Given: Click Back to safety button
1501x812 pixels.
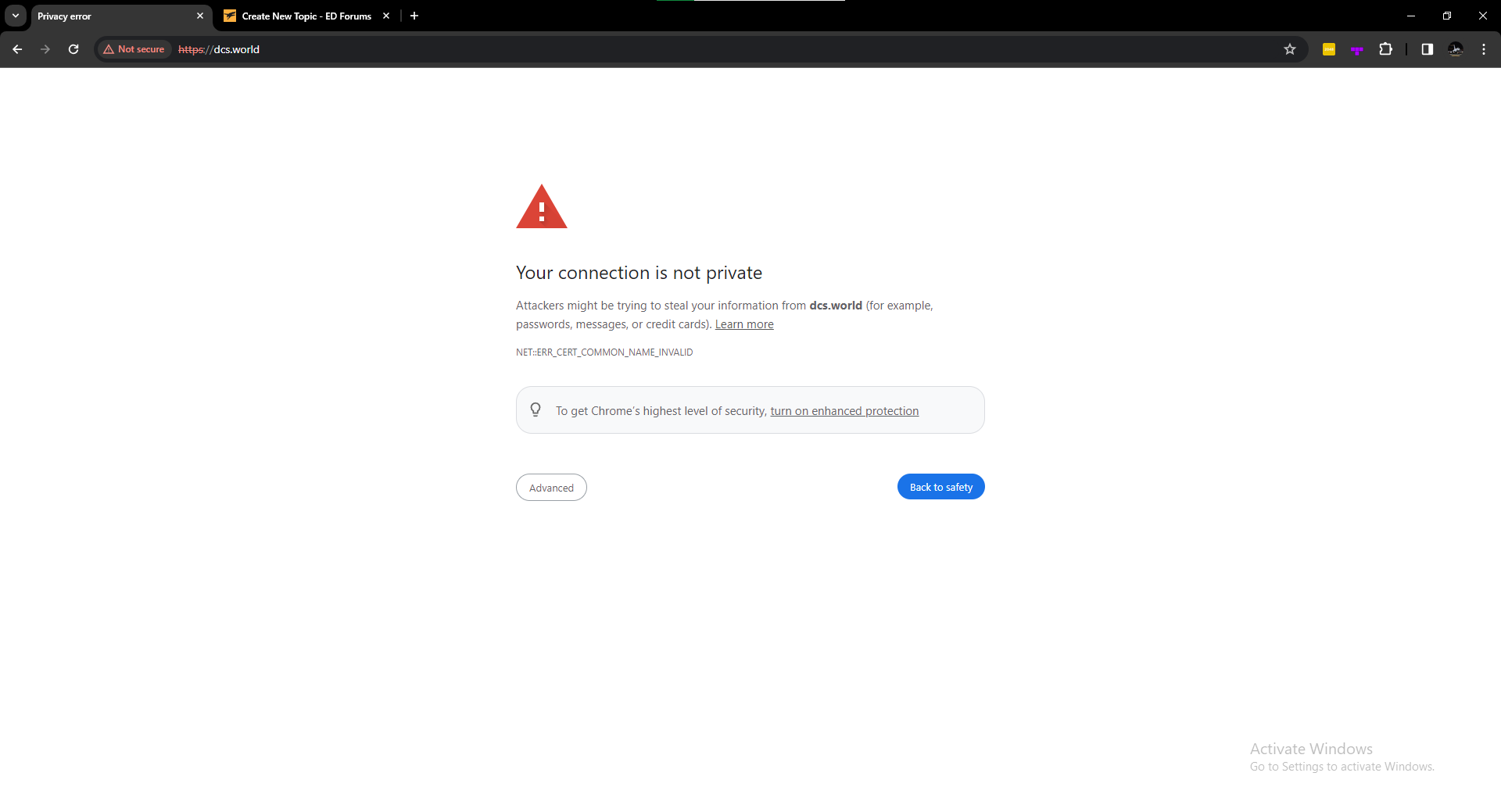Looking at the screenshot, I should click(x=941, y=487).
